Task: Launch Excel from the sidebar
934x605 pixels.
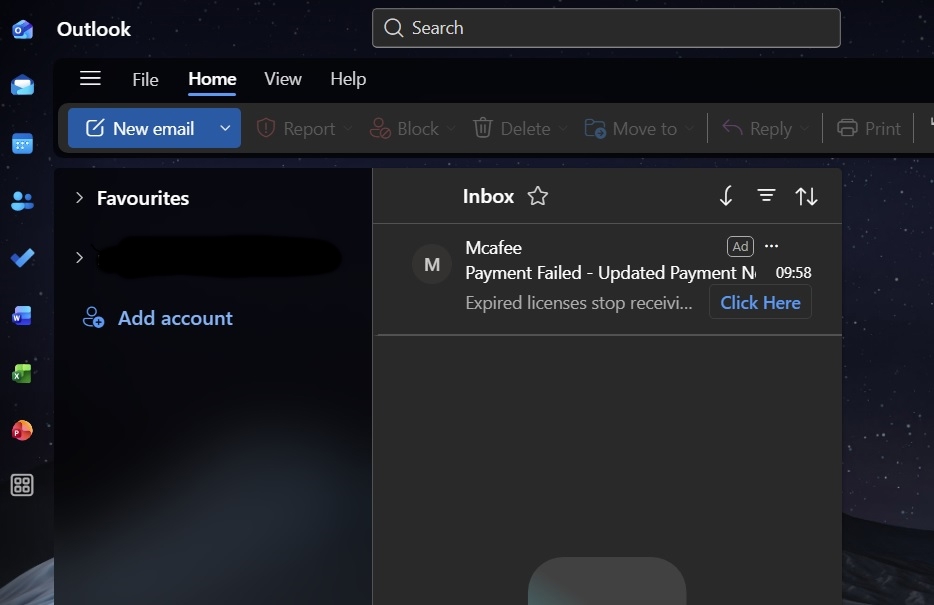Action: coord(22,373)
